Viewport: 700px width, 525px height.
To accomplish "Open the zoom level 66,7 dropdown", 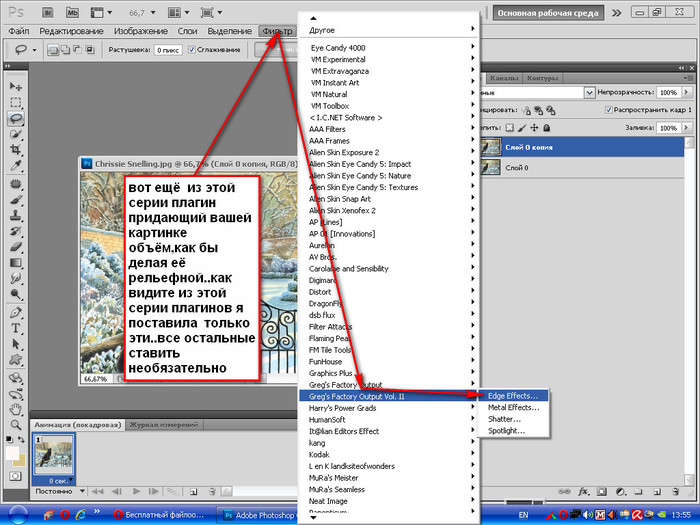I will coord(153,13).
